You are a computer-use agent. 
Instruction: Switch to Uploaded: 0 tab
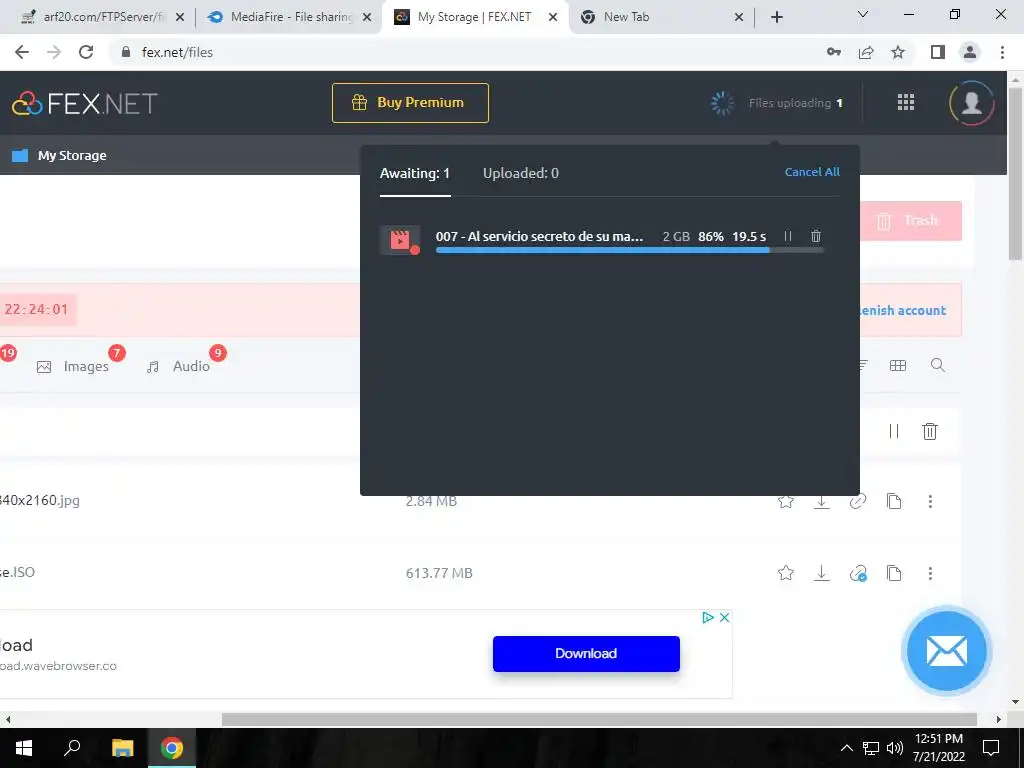(x=520, y=173)
